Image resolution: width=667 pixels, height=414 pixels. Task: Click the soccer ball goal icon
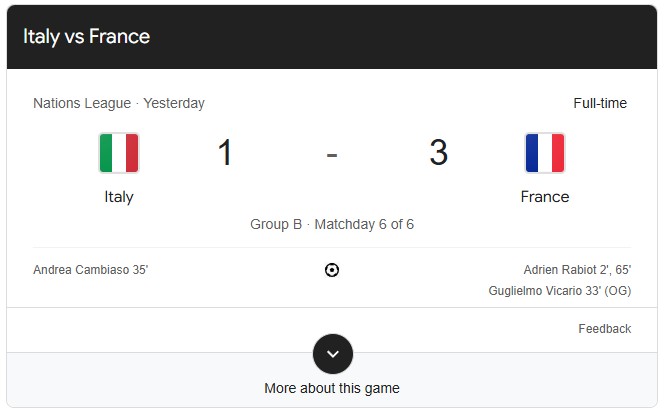pos(332,270)
